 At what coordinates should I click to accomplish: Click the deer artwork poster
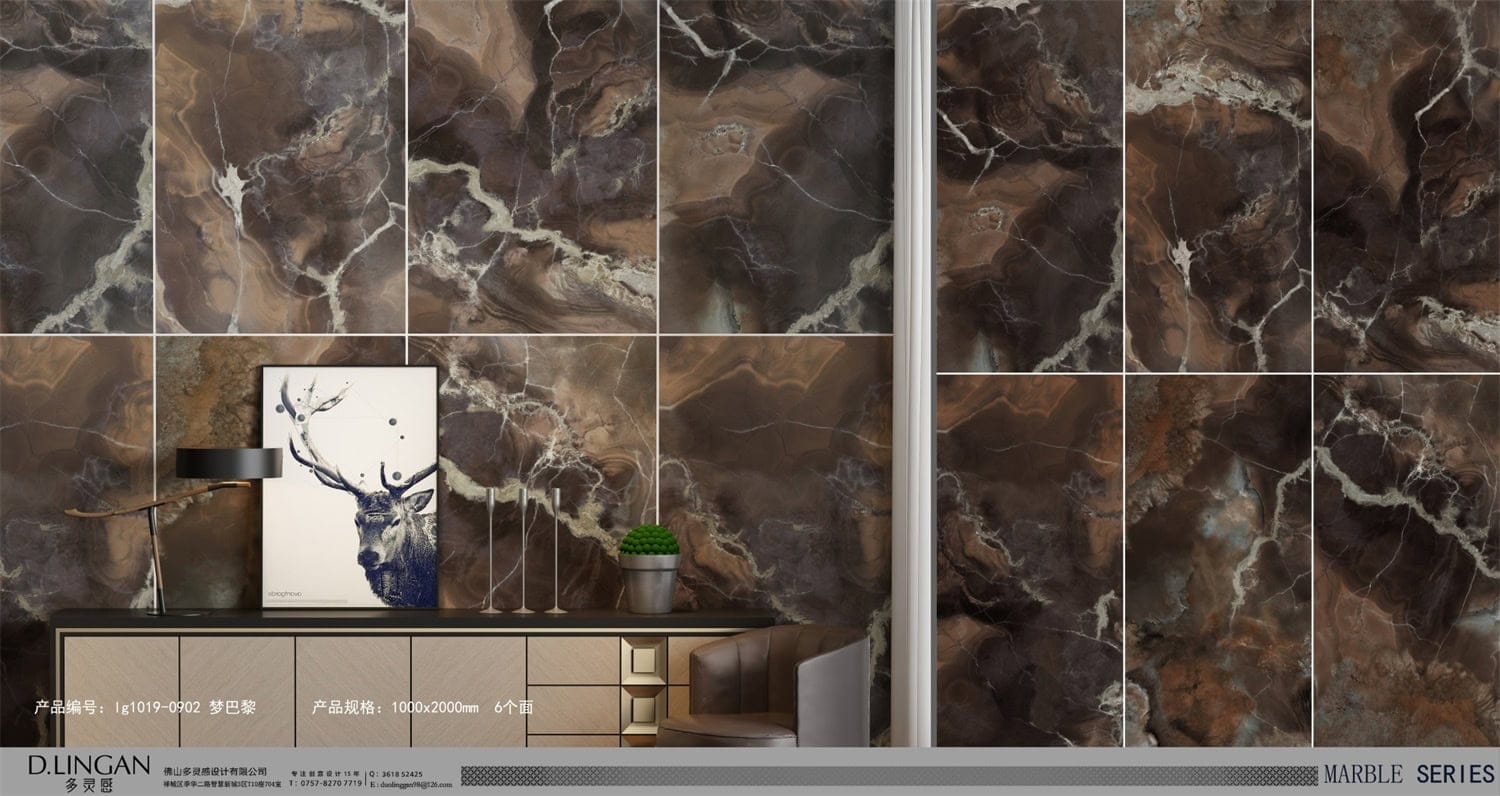click(x=350, y=487)
